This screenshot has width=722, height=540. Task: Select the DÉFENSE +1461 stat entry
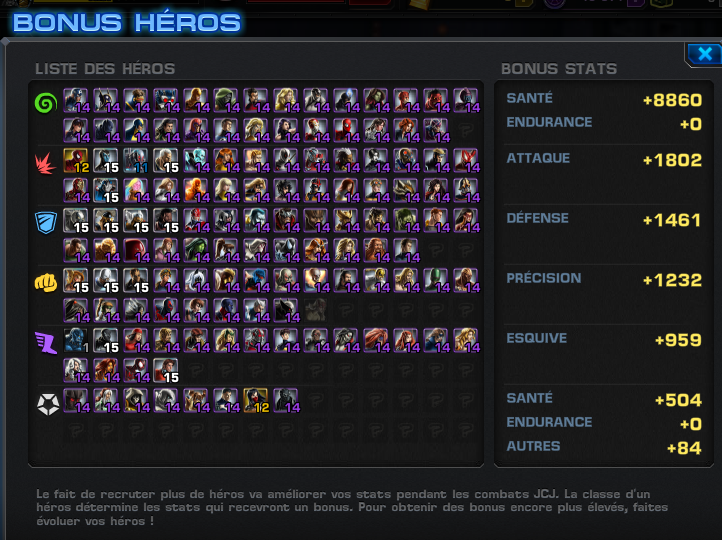(604, 220)
